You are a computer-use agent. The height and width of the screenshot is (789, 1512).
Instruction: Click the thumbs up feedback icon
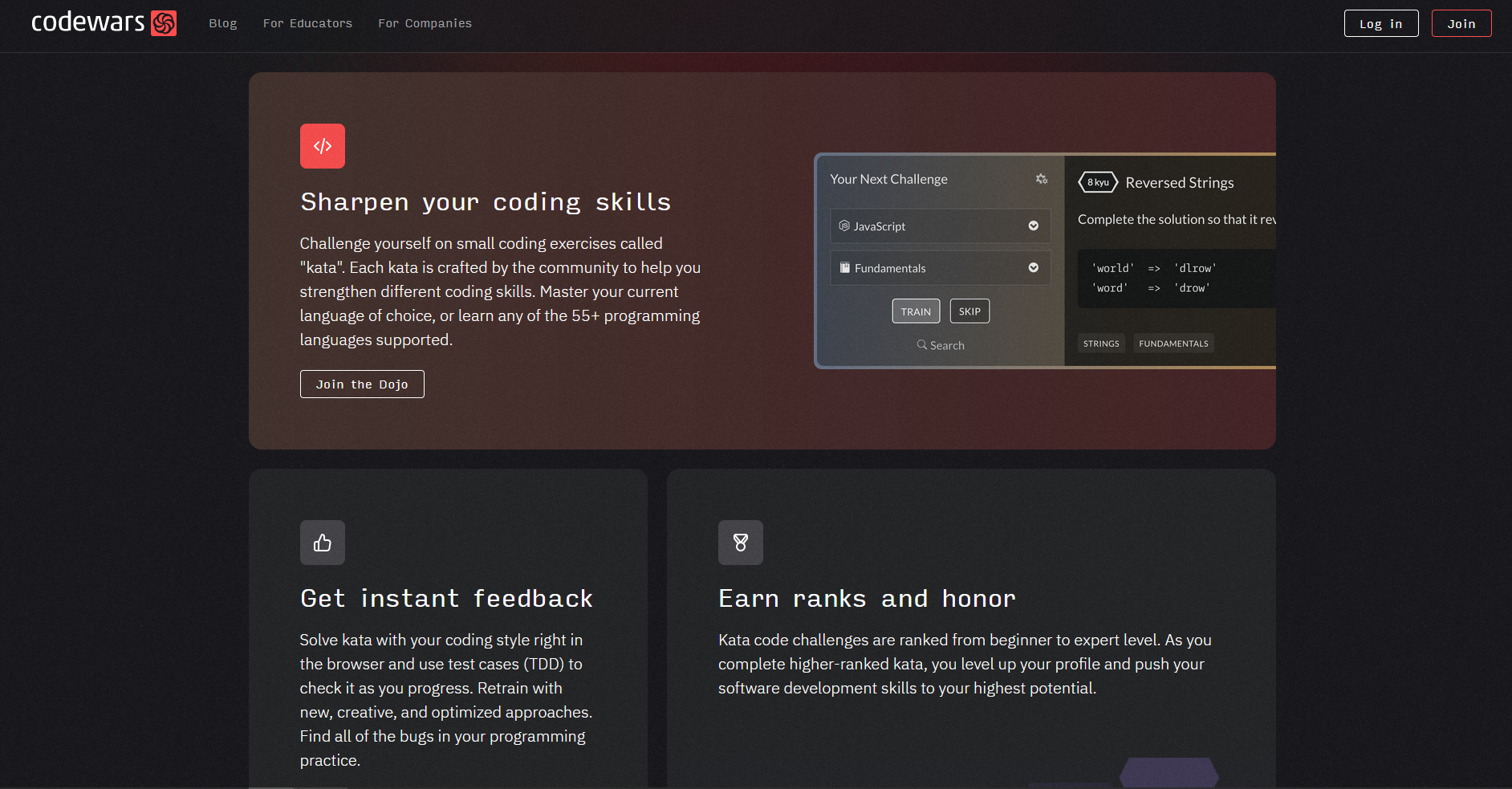(x=322, y=543)
